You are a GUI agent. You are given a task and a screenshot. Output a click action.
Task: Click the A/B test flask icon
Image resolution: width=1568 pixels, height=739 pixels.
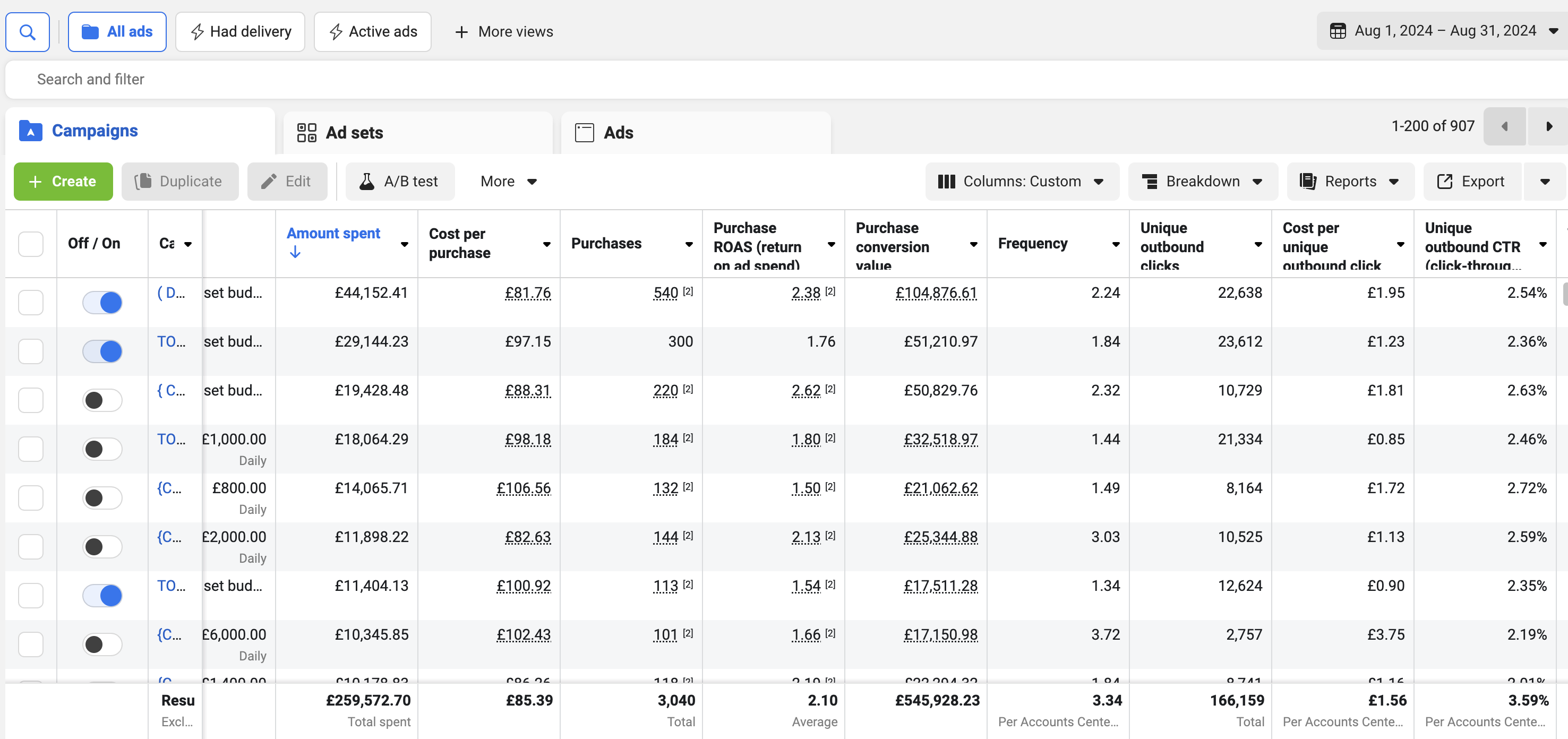coord(367,182)
